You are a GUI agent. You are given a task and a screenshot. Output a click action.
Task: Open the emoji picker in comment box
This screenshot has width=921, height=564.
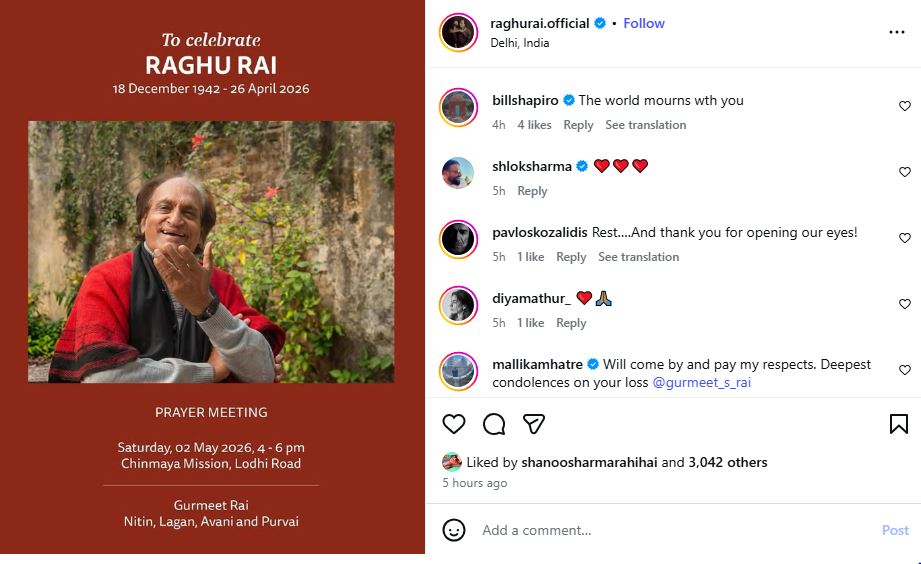(454, 530)
